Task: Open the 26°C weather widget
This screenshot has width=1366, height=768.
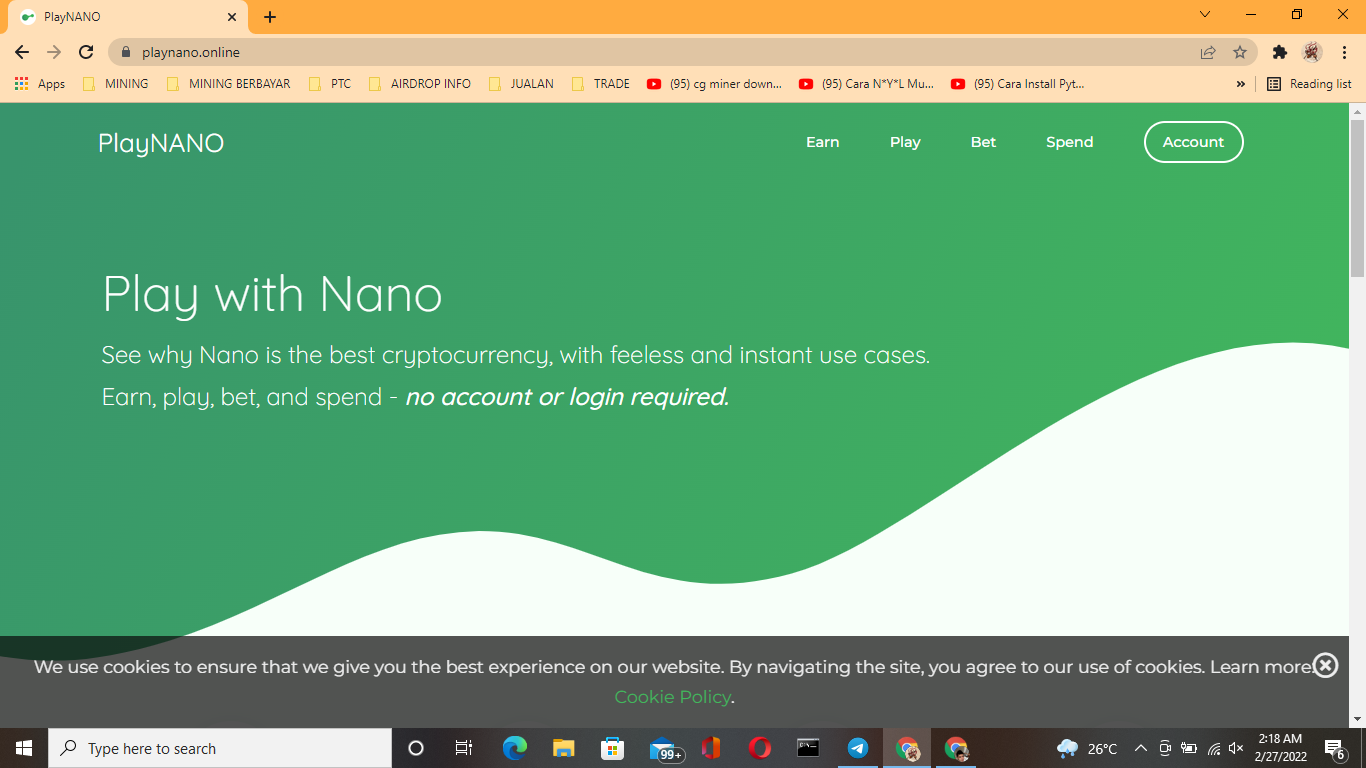Action: 1087,748
